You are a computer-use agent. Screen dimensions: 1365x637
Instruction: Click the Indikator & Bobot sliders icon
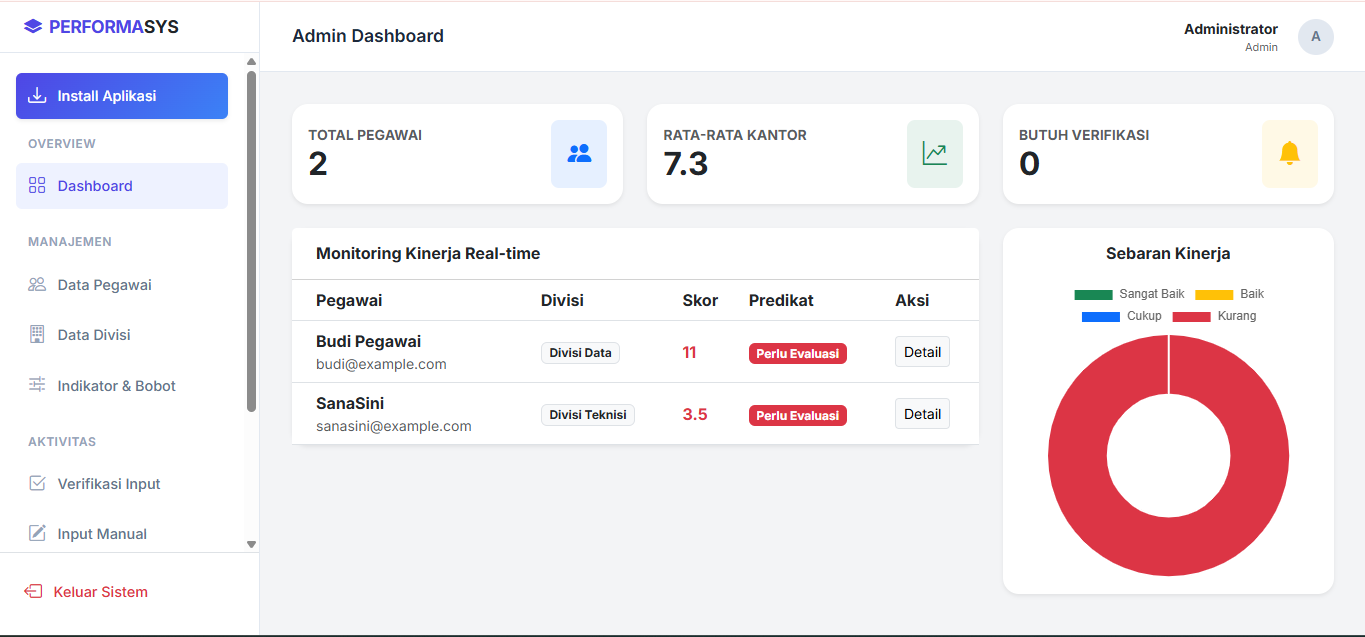(x=37, y=385)
